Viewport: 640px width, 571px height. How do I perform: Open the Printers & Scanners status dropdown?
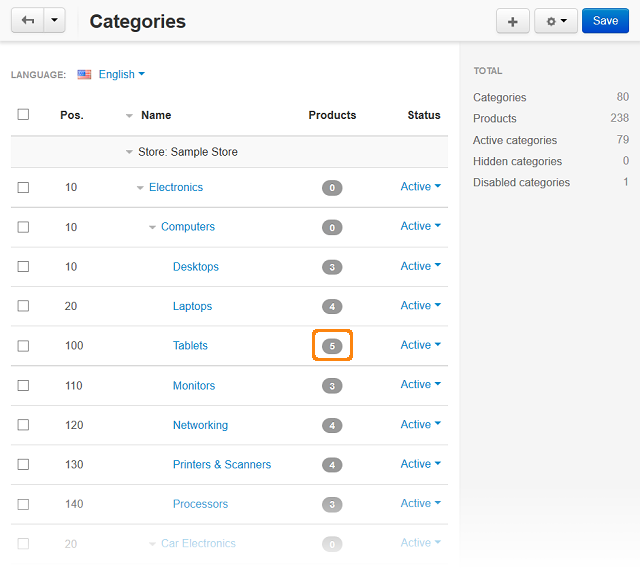click(x=420, y=464)
